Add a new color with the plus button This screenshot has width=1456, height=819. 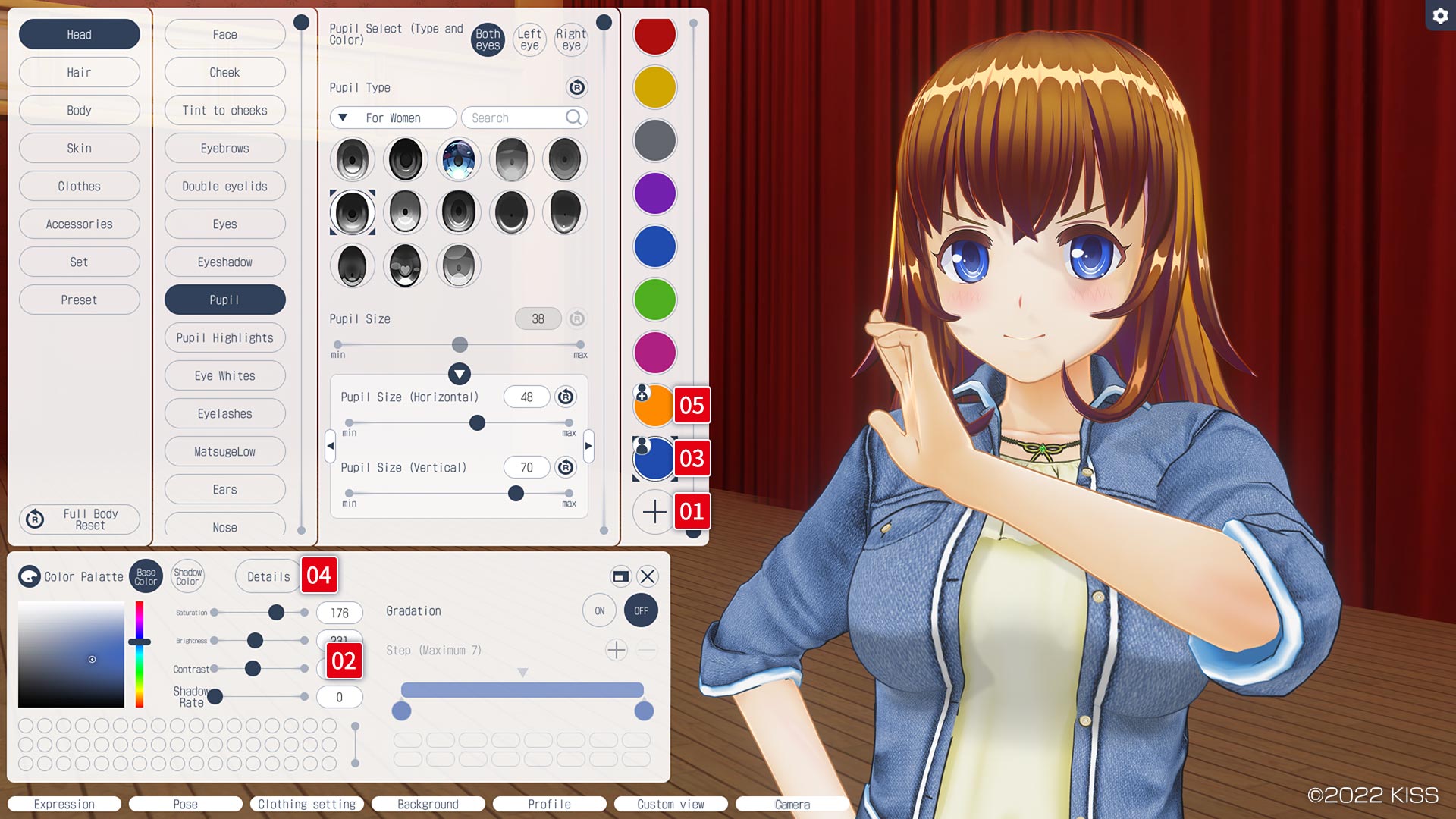coord(654,512)
